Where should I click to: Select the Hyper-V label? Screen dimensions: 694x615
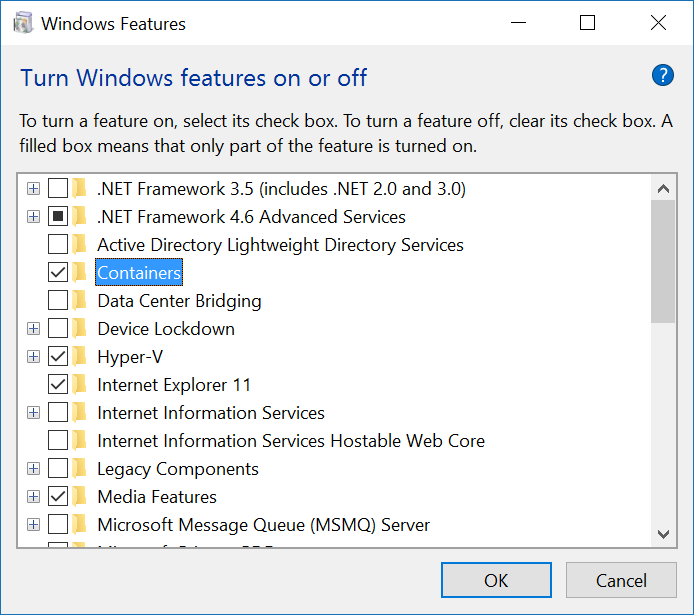(130, 357)
